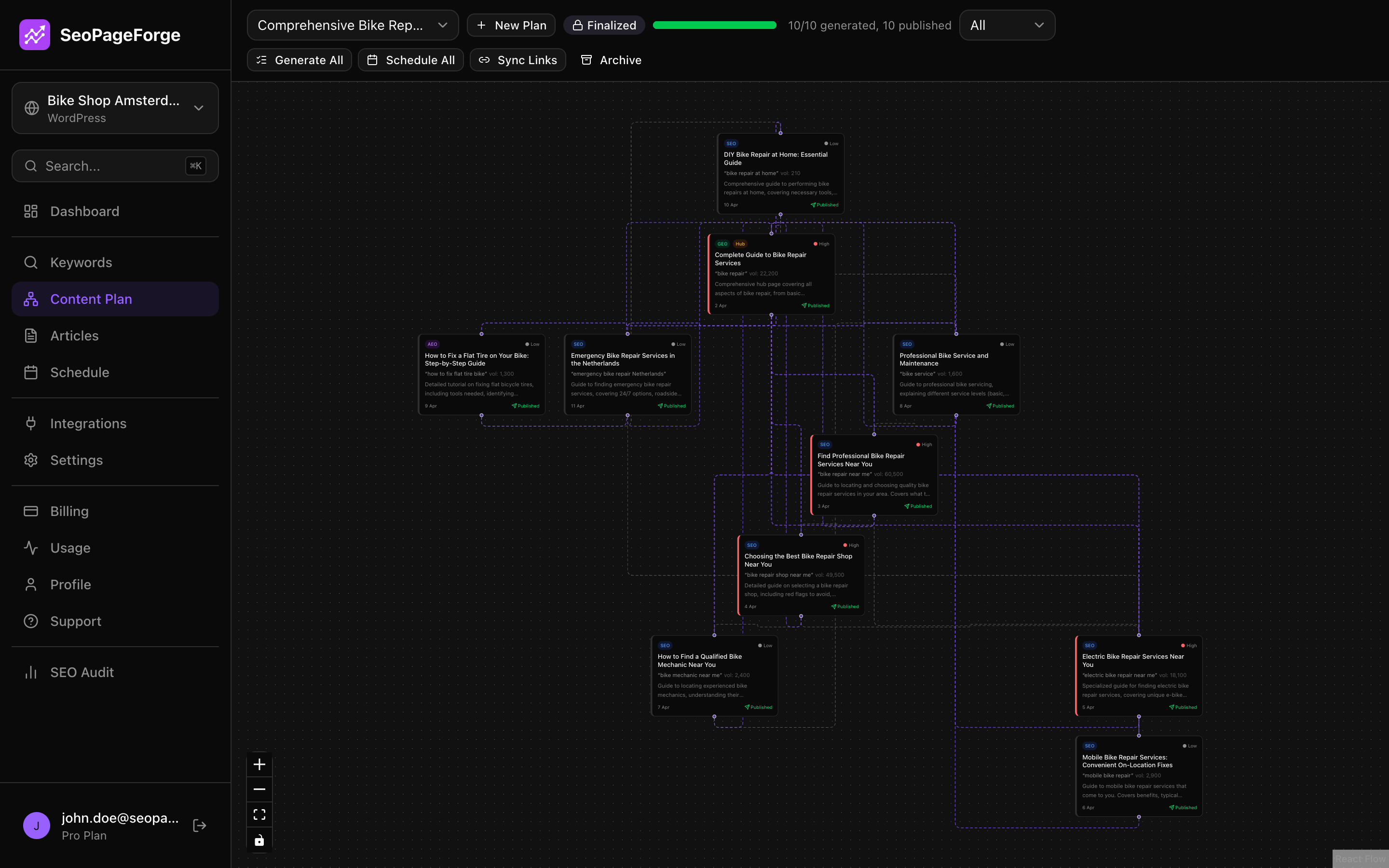Click the ⌘K shortcut badge
The image size is (1389, 868).
click(x=196, y=166)
